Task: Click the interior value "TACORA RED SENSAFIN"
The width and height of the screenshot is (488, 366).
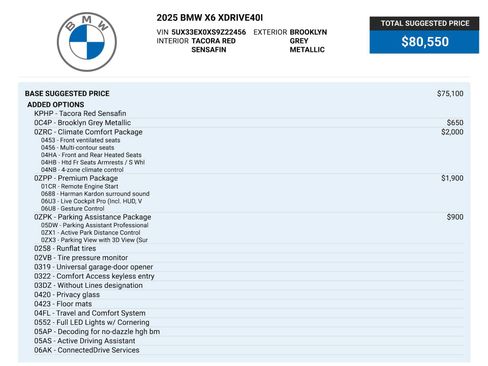Action: pyautogui.click(x=213, y=45)
